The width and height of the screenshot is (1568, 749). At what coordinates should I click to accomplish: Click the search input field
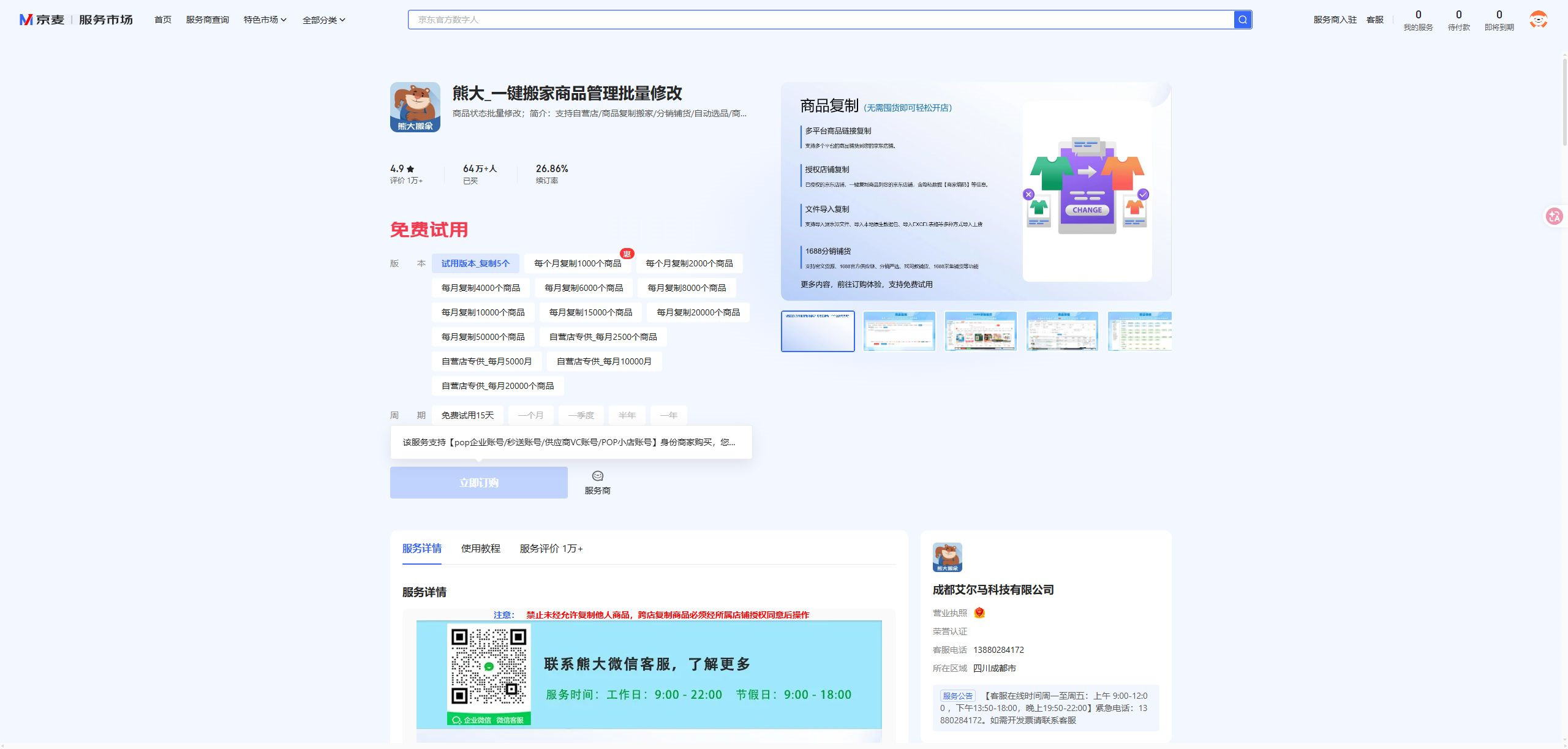[821, 20]
